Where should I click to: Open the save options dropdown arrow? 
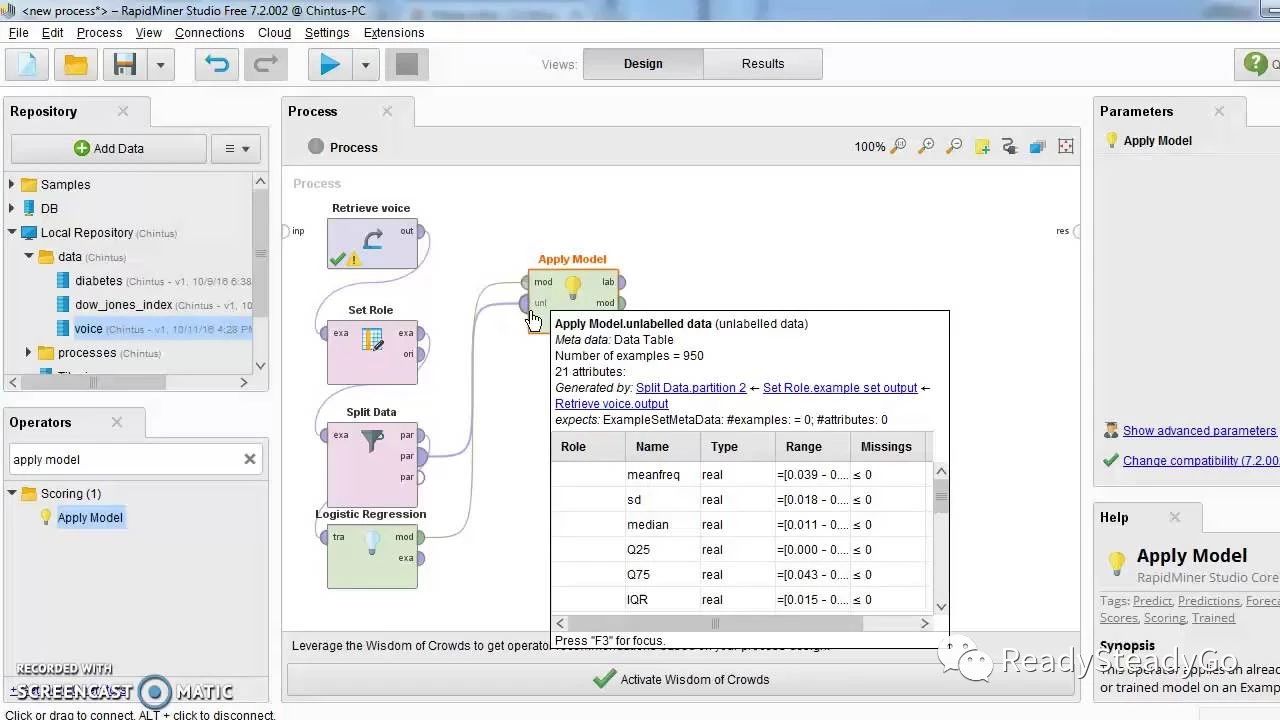click(x=160, y=65)
